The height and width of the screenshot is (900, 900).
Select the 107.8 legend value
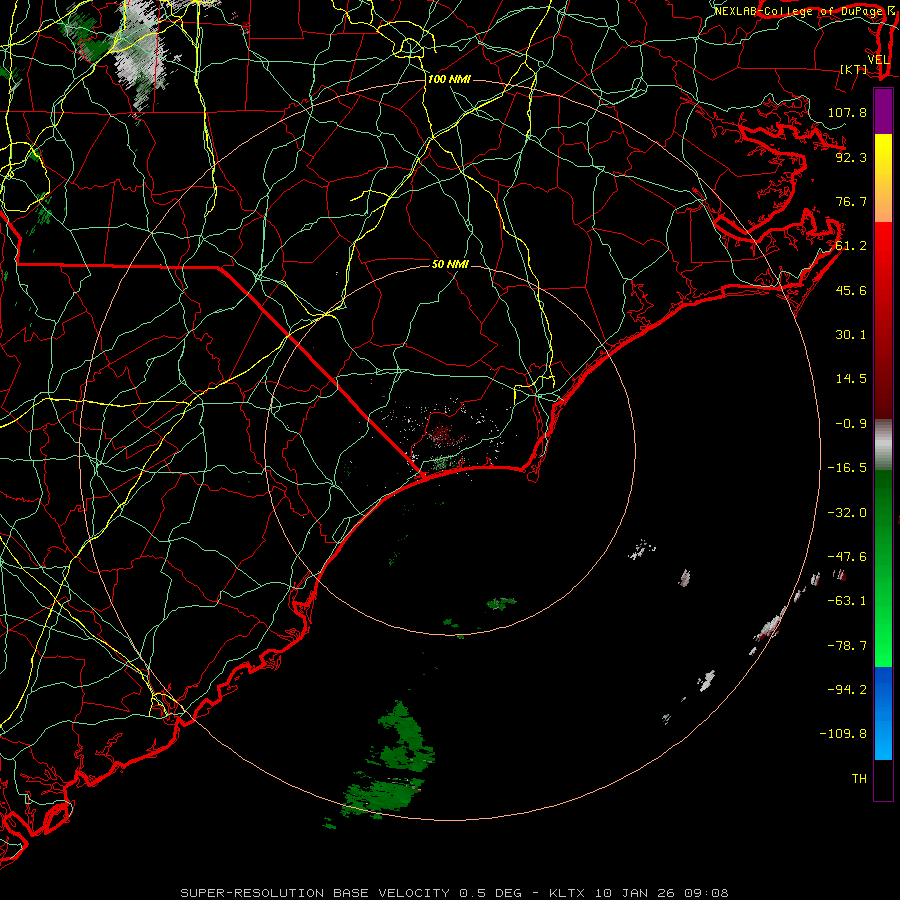click(x=847, y=112)
